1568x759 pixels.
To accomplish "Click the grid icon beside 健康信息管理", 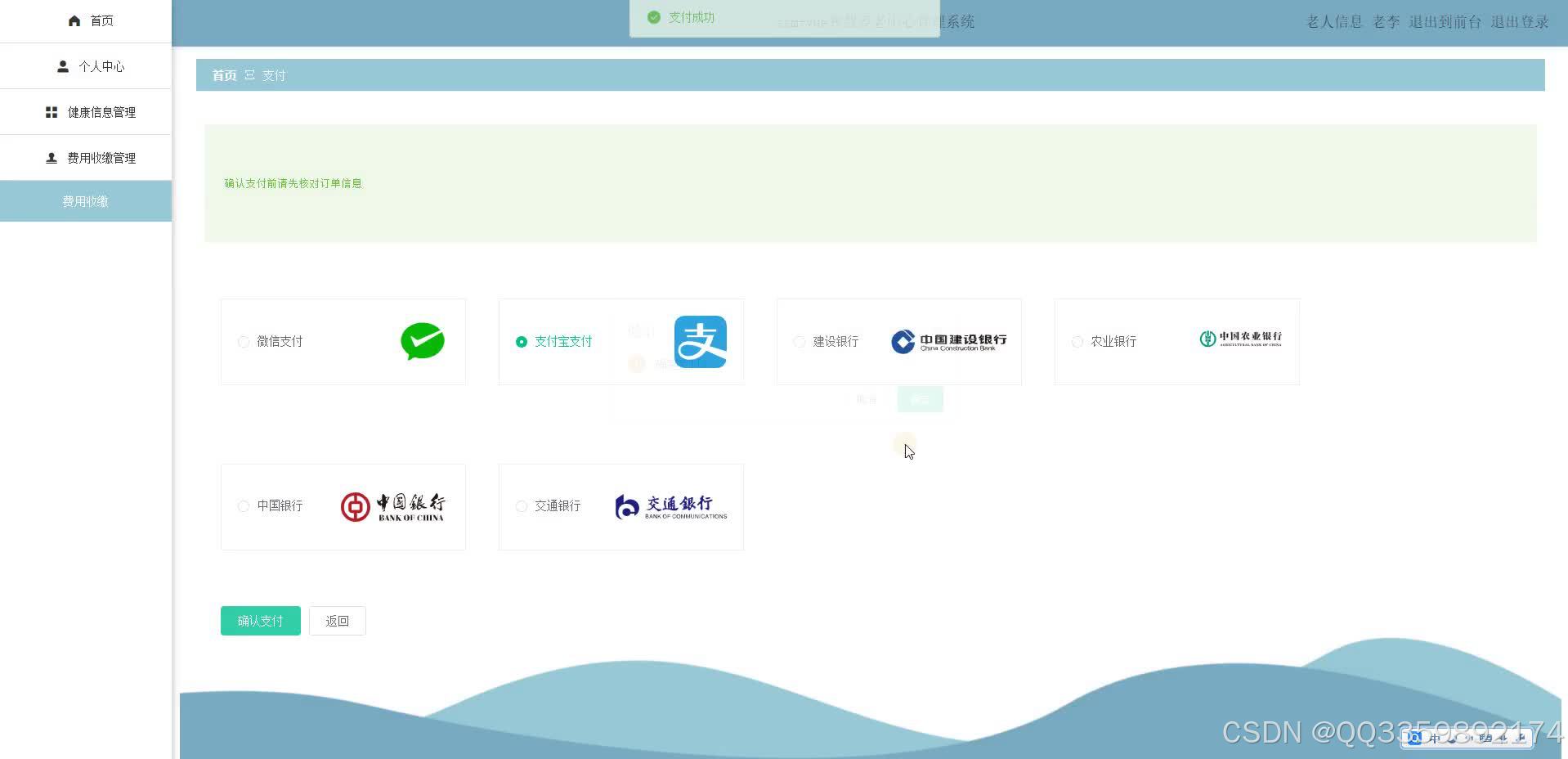I will 52,112.
